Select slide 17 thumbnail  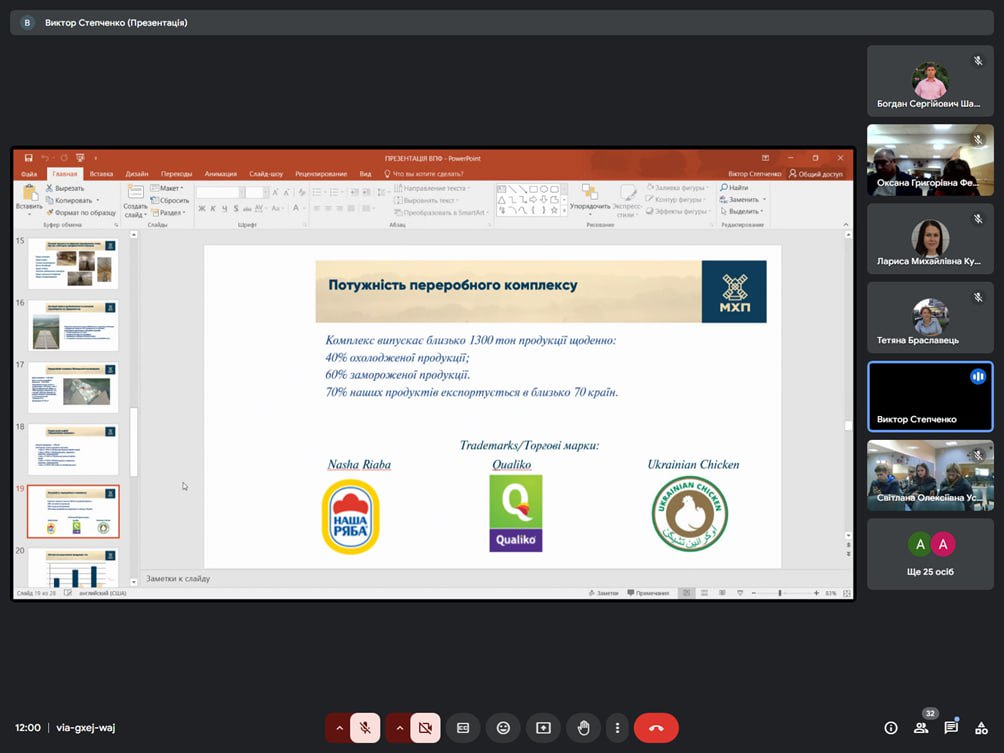tap(73, 387)
